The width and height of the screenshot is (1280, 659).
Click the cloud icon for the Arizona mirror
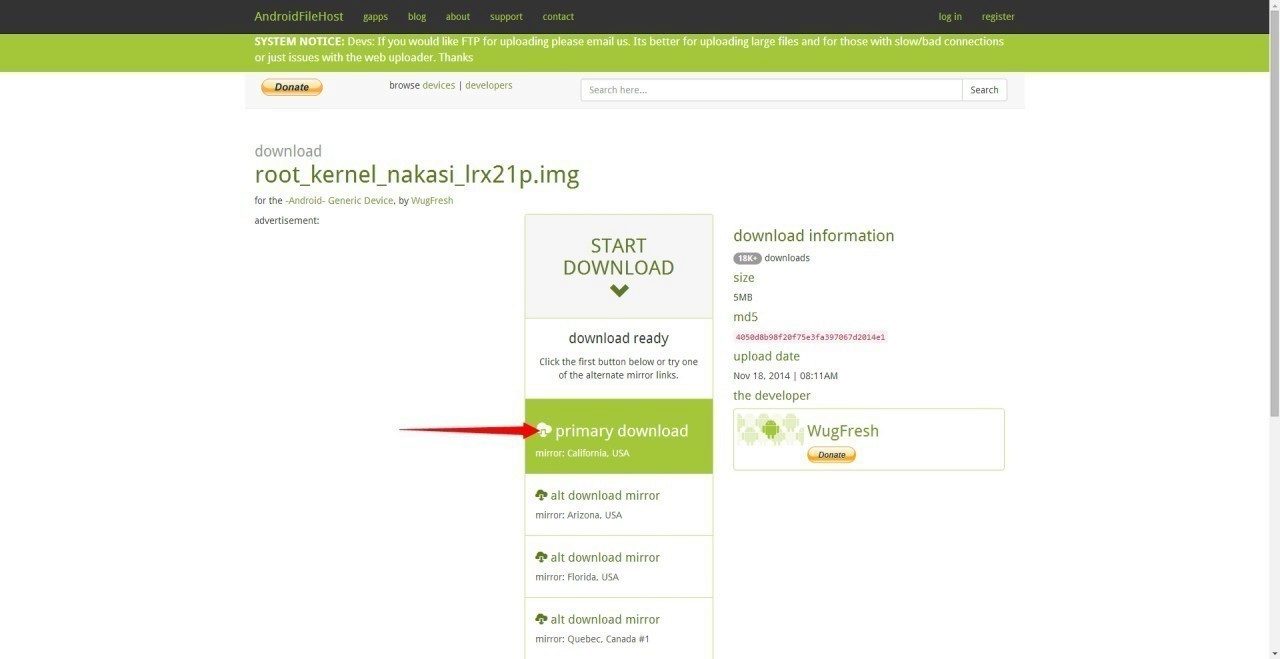pos(541,495)
